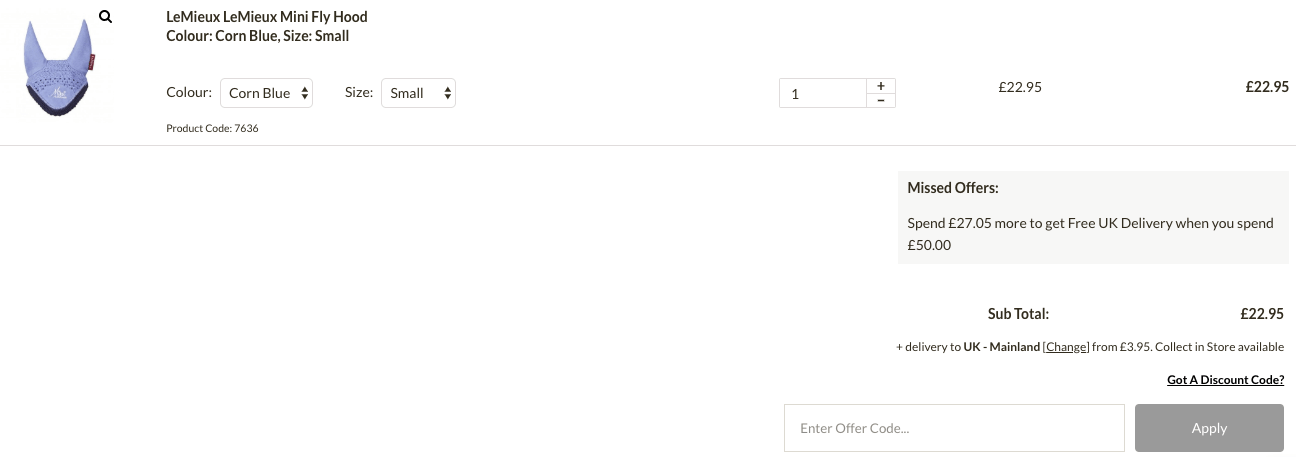Image resolution: width=1296 pixels, height=457 pixels.
Task: Open the LeMieux Mini Fly Hood title
Action: point(267,17)
